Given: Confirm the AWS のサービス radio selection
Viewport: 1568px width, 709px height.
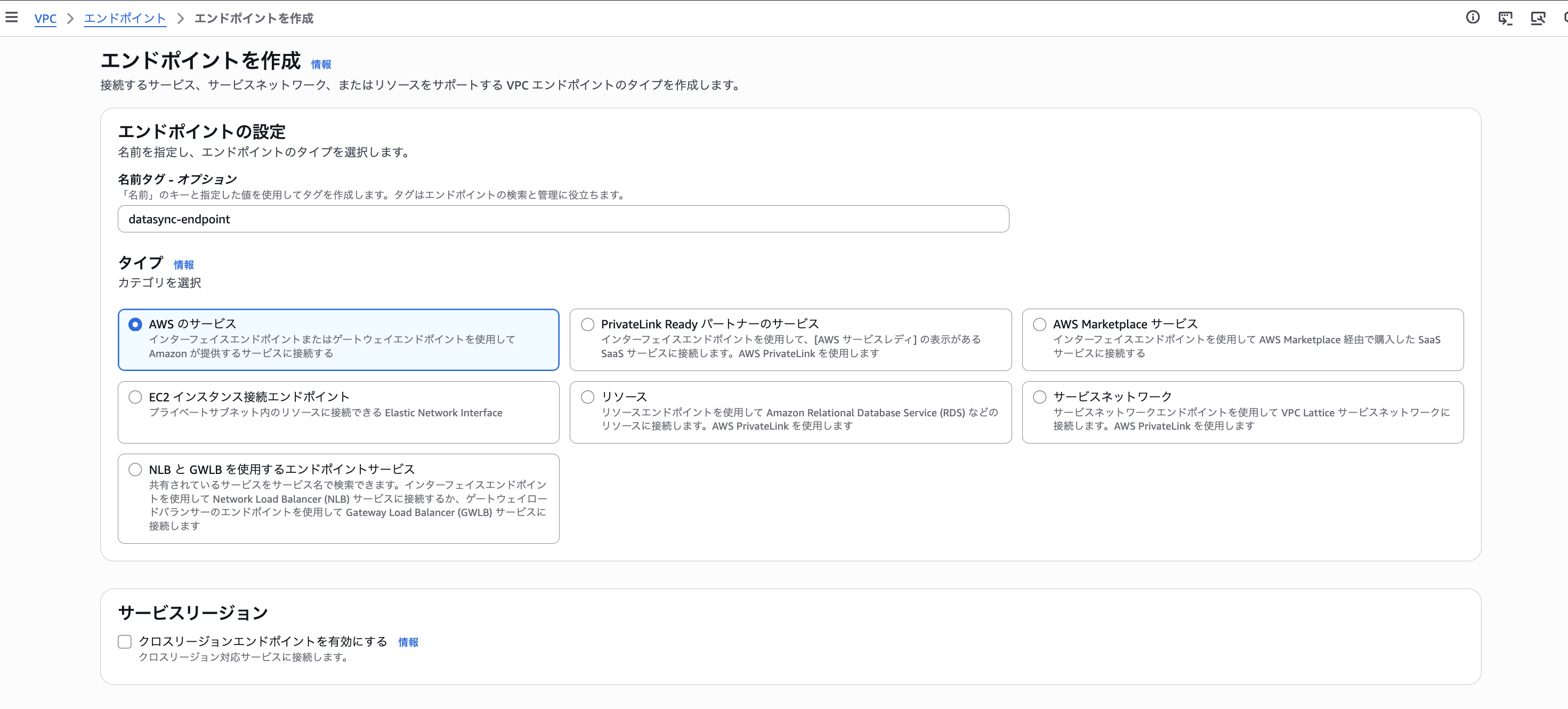Looking at the screenshot, I should [x=135, y=324].
